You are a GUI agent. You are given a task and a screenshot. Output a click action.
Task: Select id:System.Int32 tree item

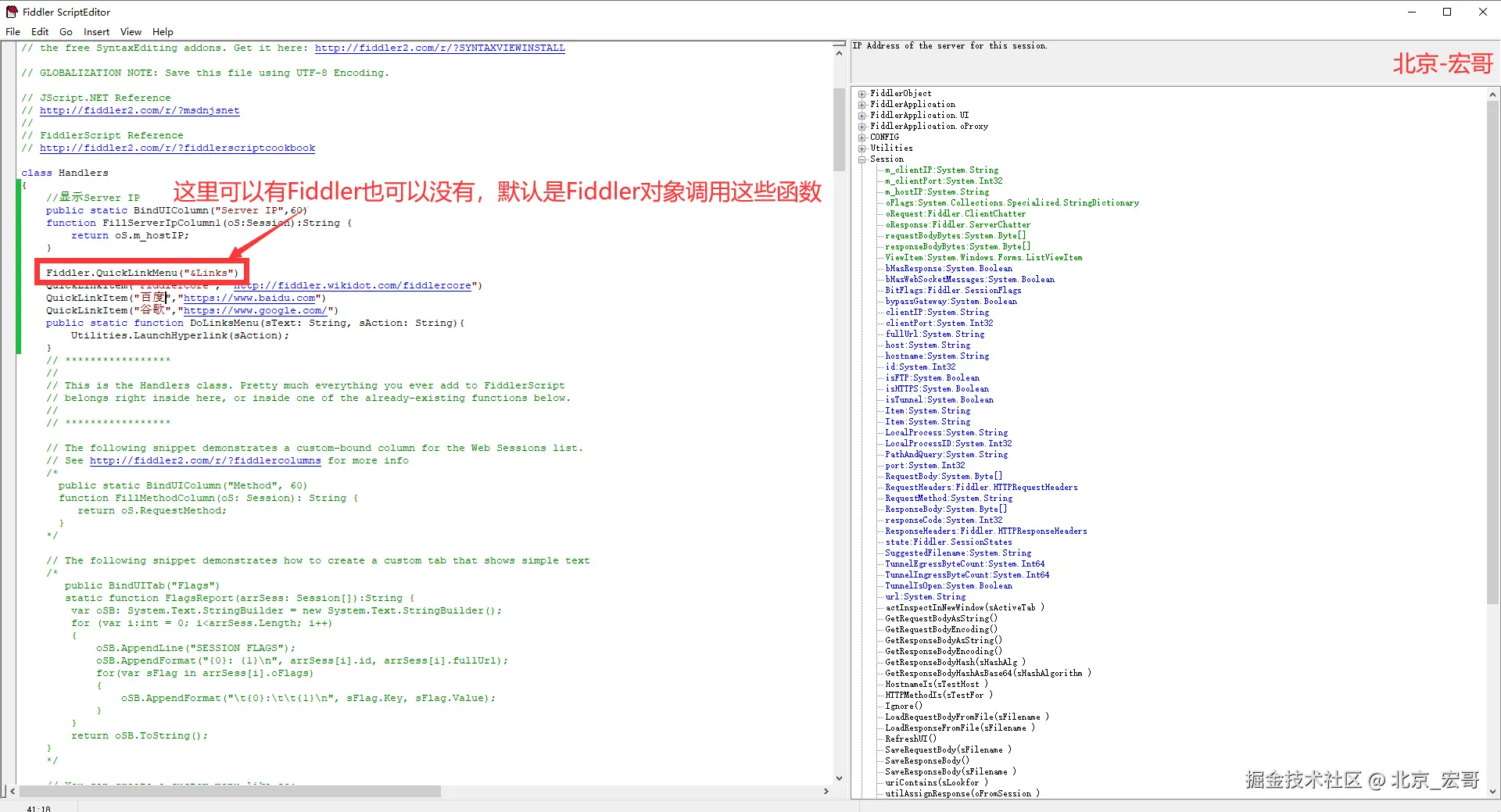[x=920, y=367]
